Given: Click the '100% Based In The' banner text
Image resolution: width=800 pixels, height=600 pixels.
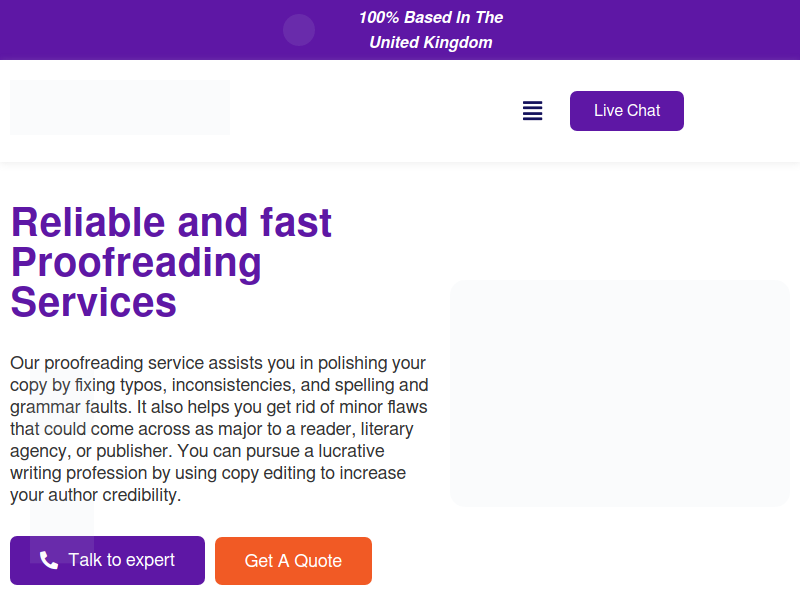Looking at the screenshot, I should (x=431, y=17).
